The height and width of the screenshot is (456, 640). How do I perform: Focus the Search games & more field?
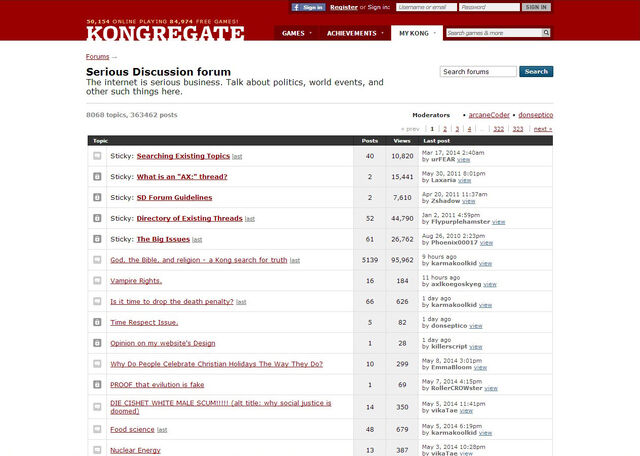[494, 33]
